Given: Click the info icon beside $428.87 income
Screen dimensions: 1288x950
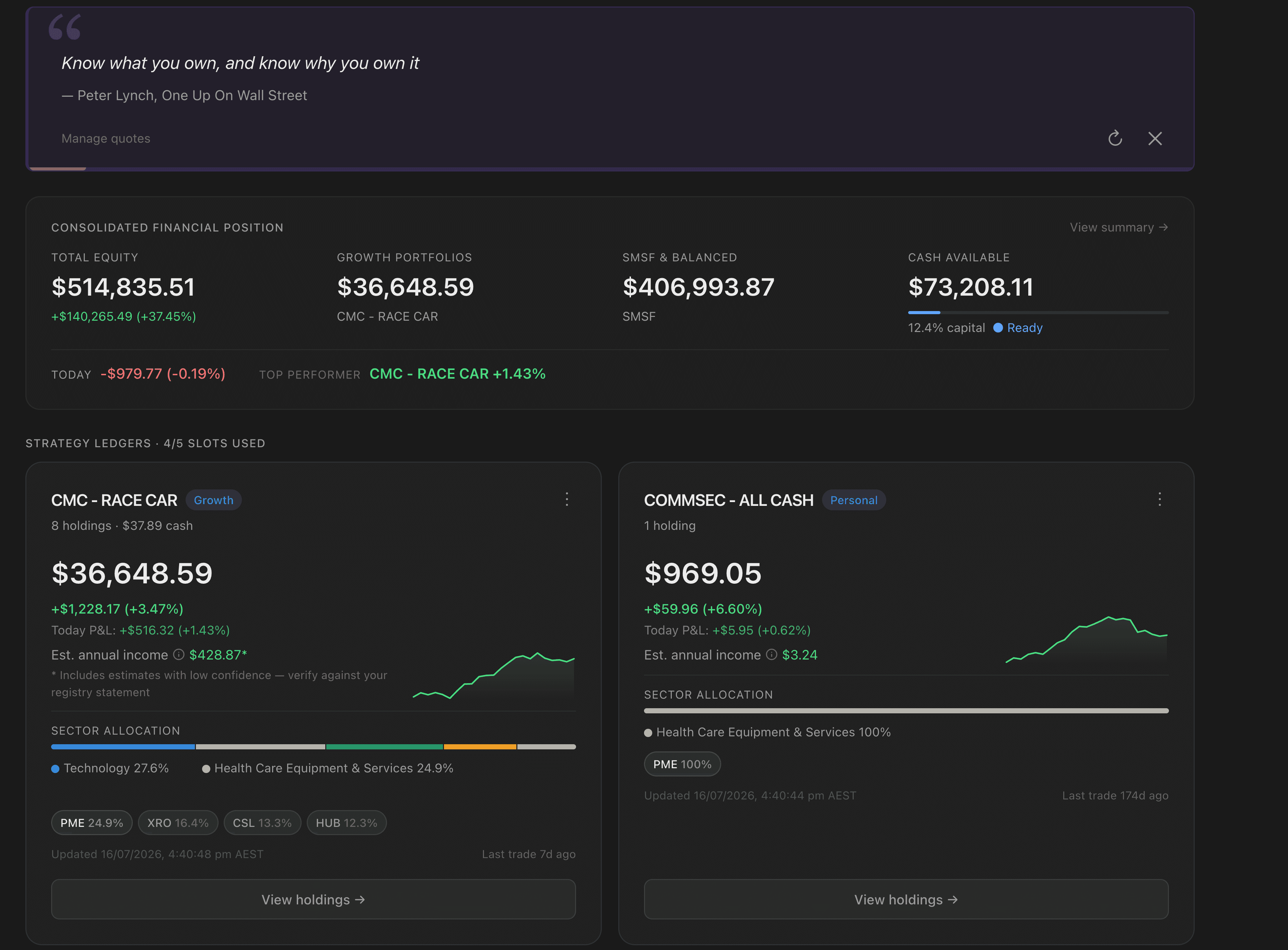Looking at the screenshot, I should pos(179,654).
